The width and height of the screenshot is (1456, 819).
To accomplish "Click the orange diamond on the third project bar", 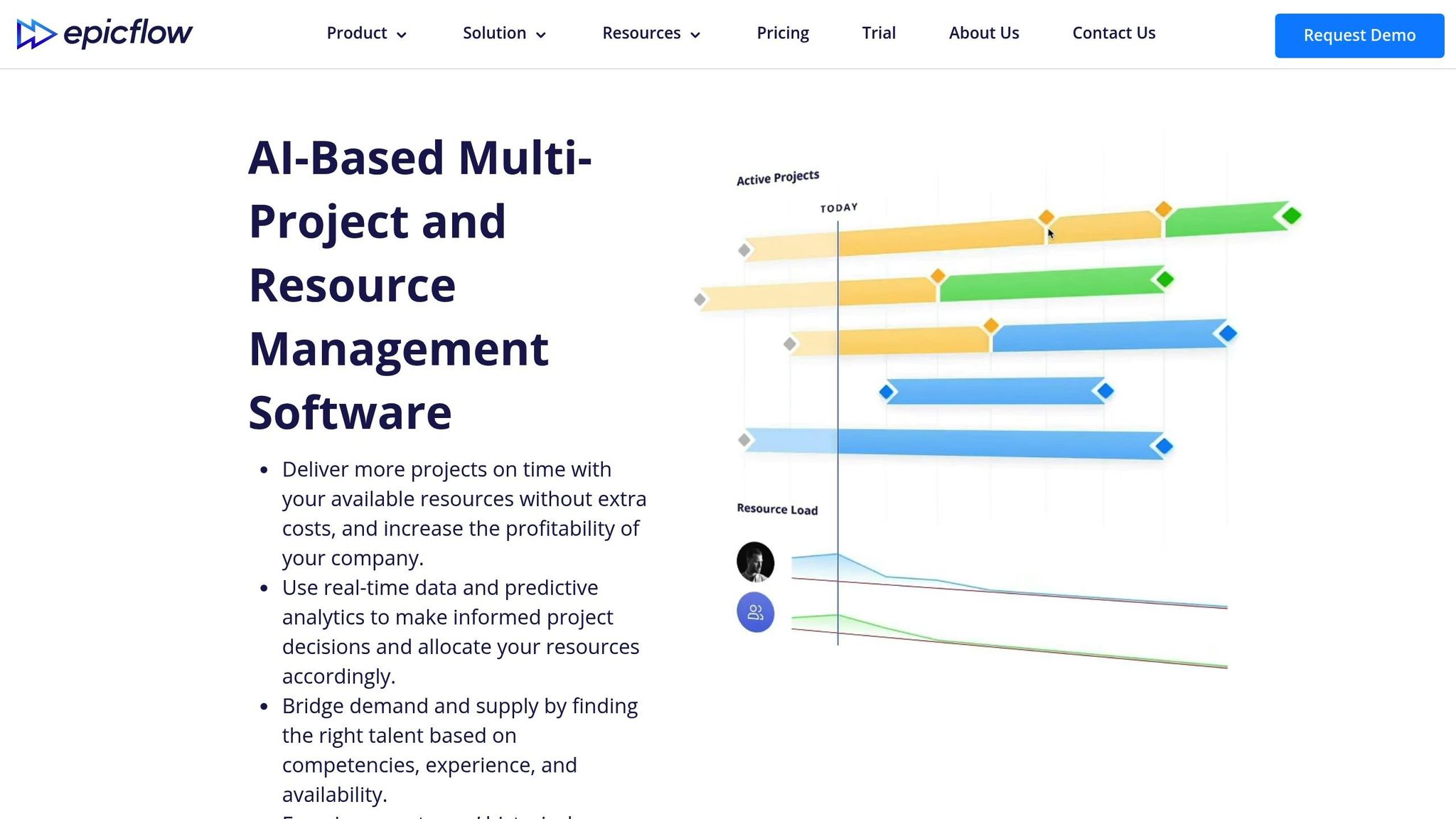I will pyautogui.click(x=990, y=326).
